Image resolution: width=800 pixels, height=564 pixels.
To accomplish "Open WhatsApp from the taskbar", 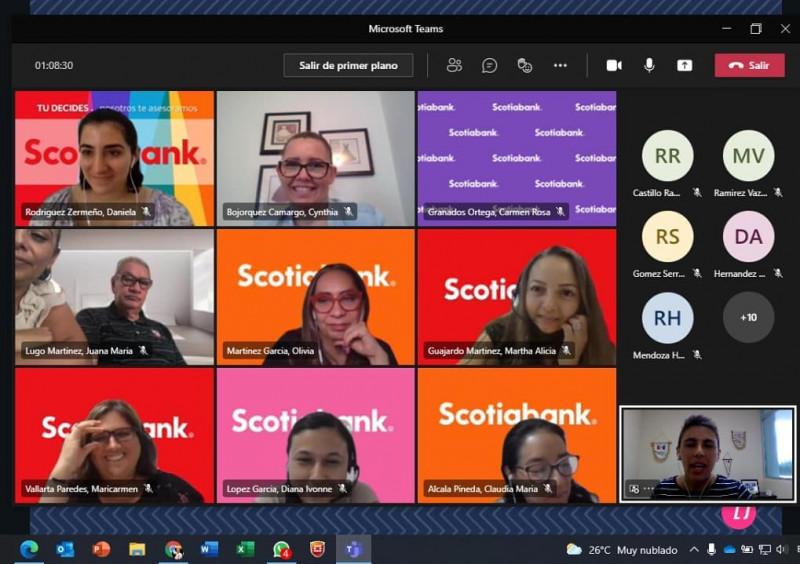I will (281, 549).
